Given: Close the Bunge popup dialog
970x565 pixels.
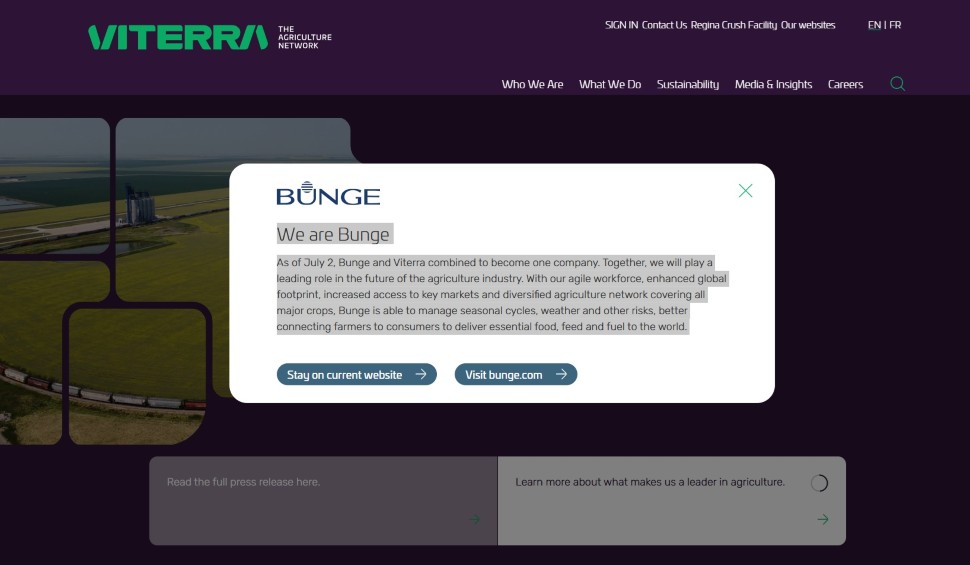Looking at the screenshot, I should (x=745, y=191).
